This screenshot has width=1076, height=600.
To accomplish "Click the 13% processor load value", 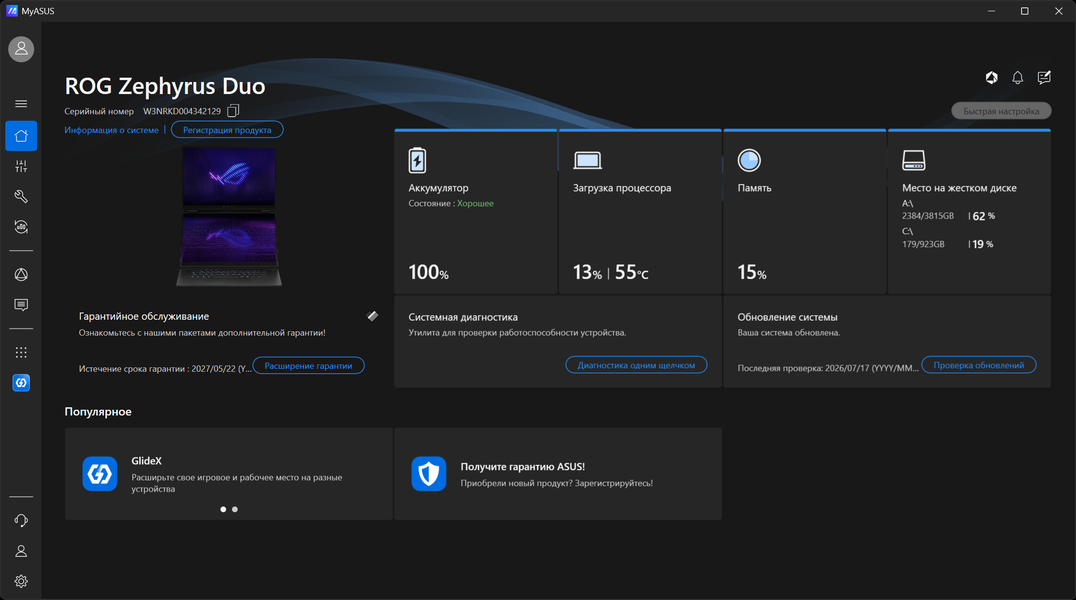I will 587,273.
